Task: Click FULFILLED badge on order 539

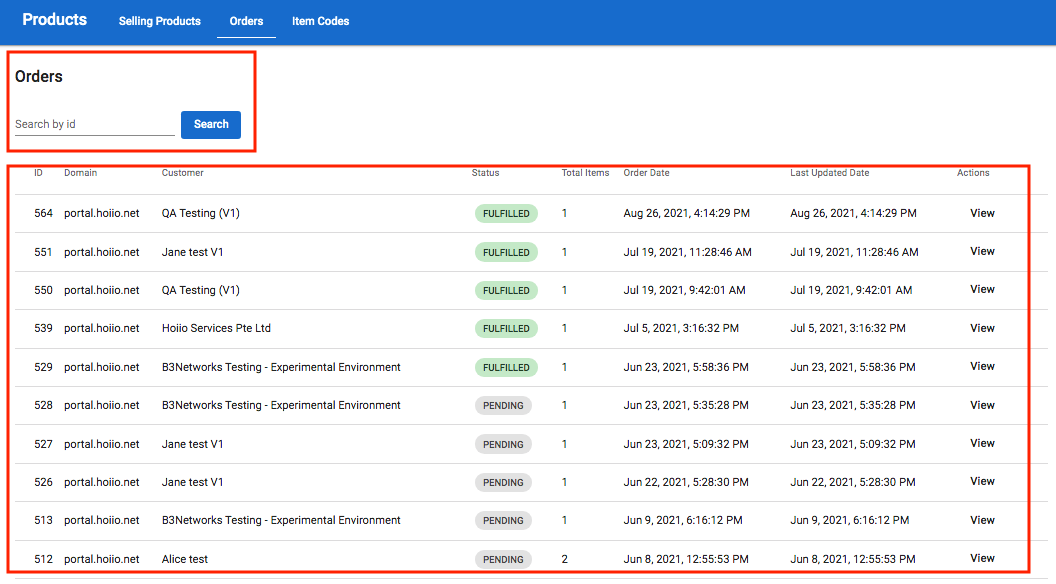Action: tap(506, 329)
